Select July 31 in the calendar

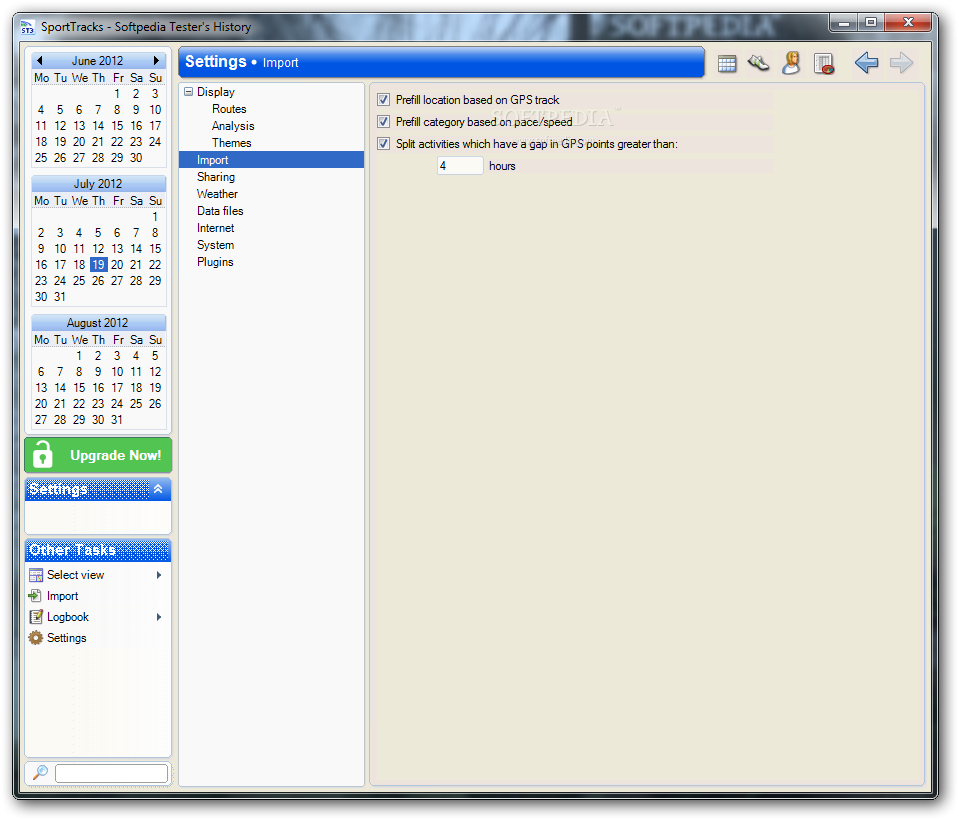coord(60,297)
